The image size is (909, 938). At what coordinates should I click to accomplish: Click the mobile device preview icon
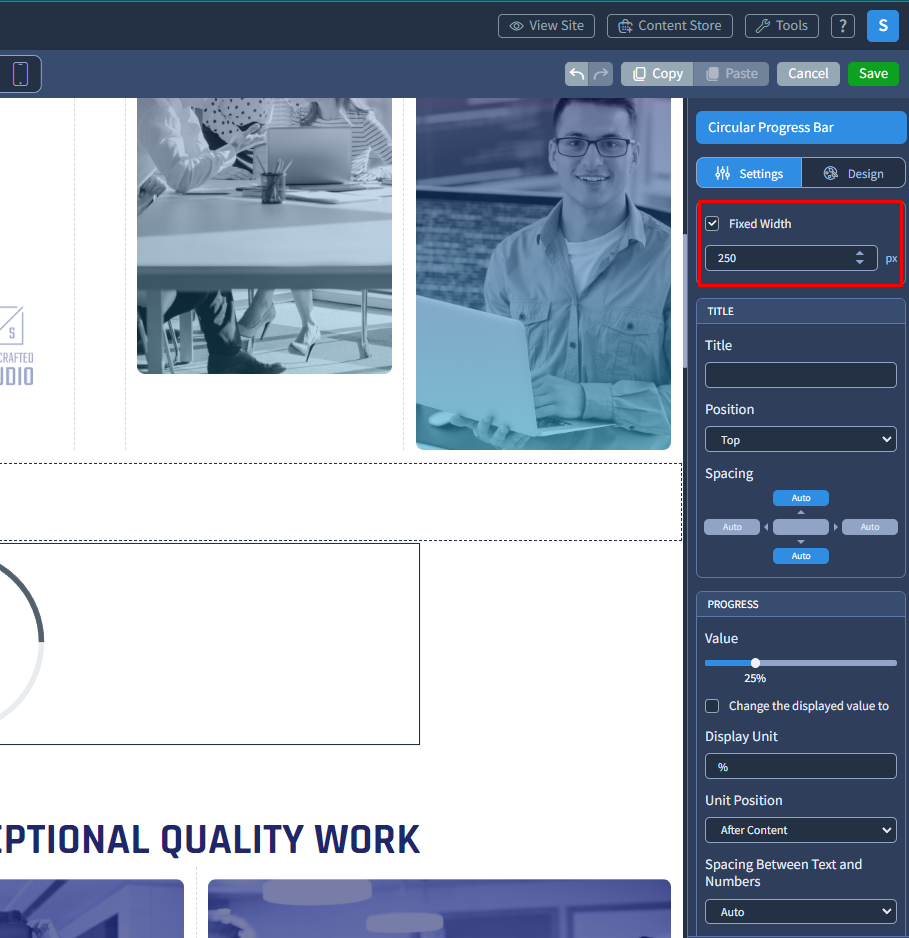coord(20,74)
